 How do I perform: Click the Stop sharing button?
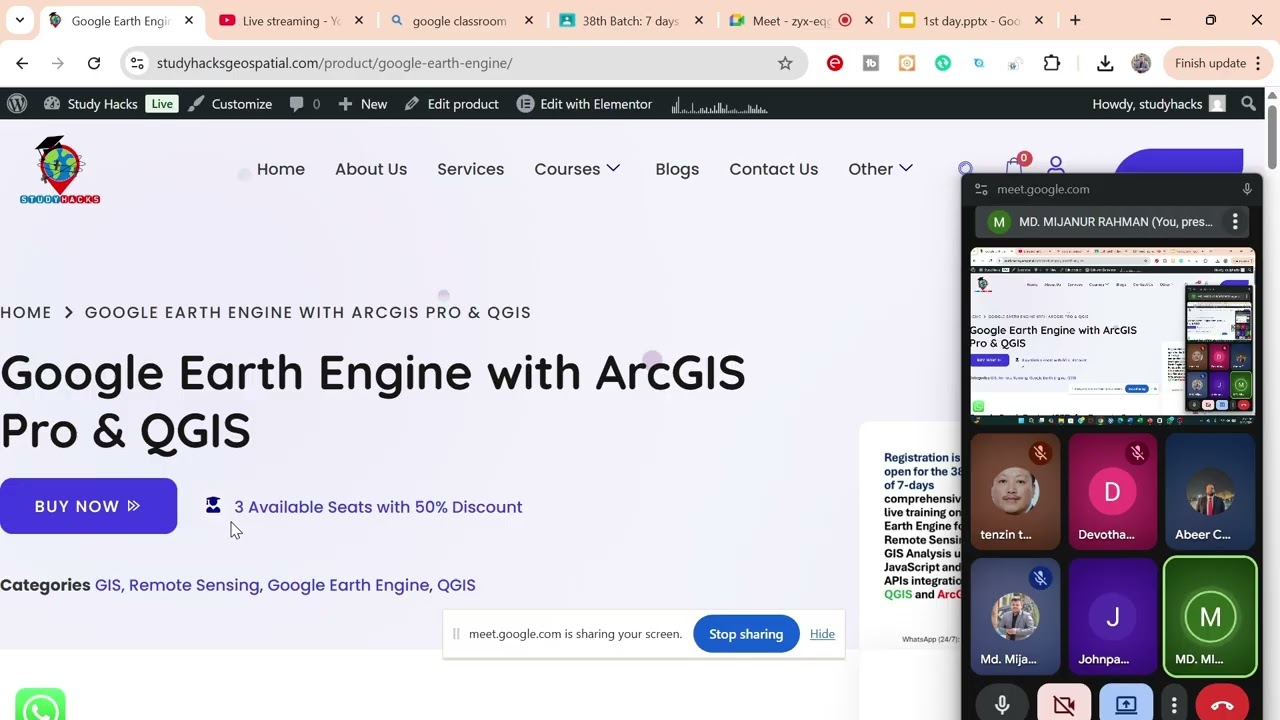tap(746, 634)
